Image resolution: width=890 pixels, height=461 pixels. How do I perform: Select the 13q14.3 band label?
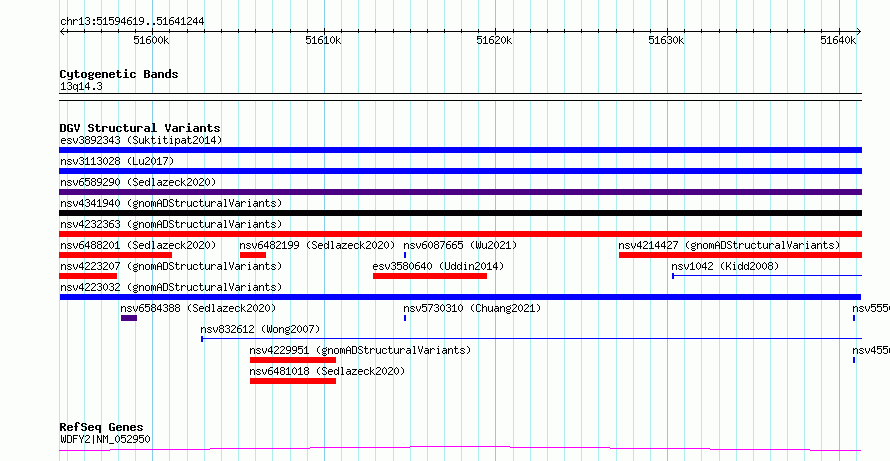click(x=81, y=87)
